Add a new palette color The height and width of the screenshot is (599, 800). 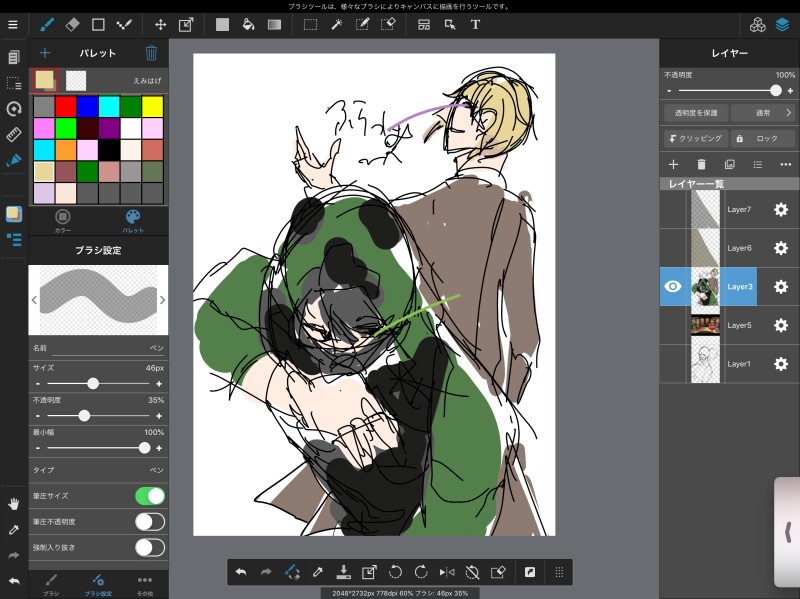point(45,53)
